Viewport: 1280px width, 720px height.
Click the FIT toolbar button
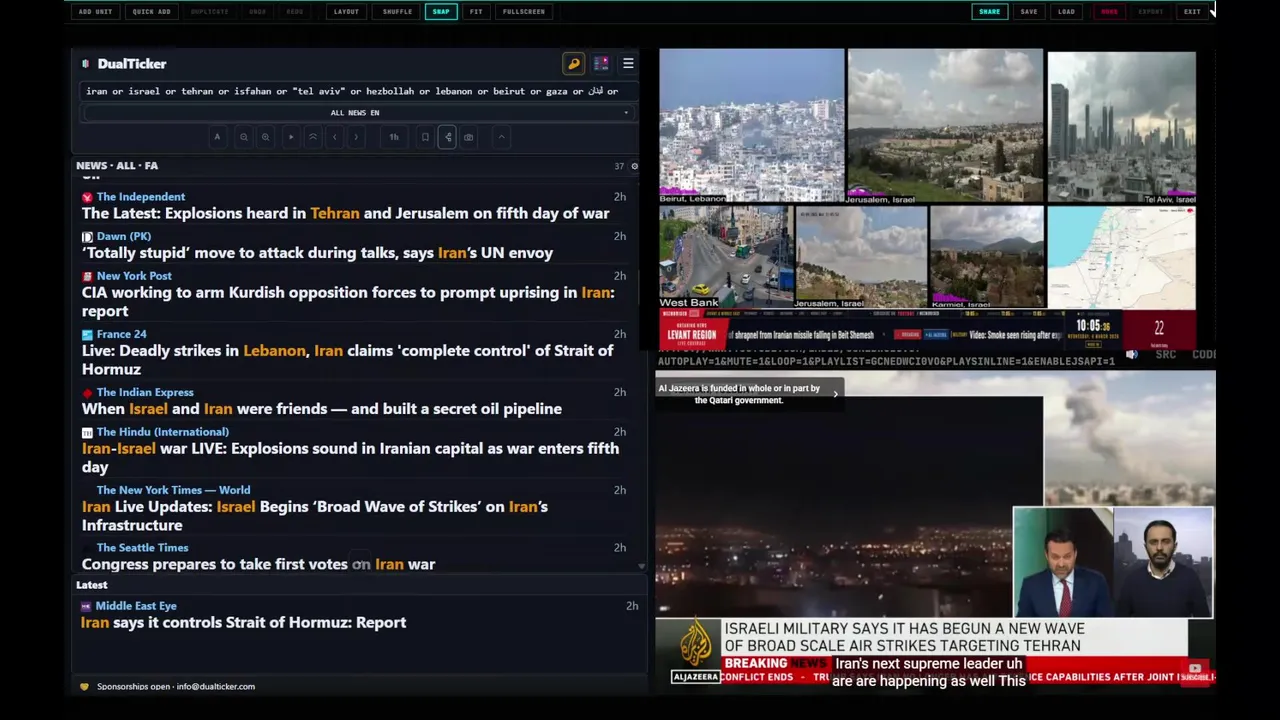coord(476,11)
